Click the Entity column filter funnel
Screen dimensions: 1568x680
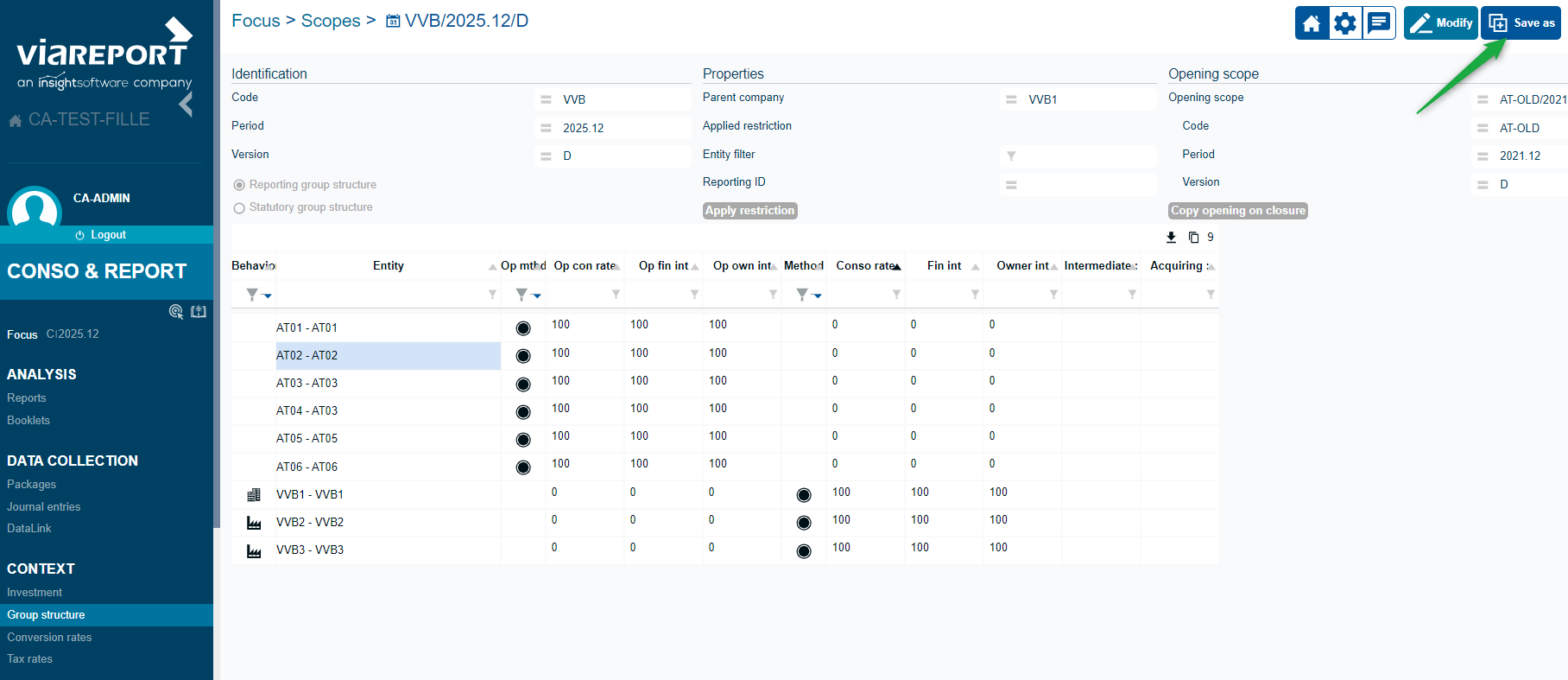[493, 295]
